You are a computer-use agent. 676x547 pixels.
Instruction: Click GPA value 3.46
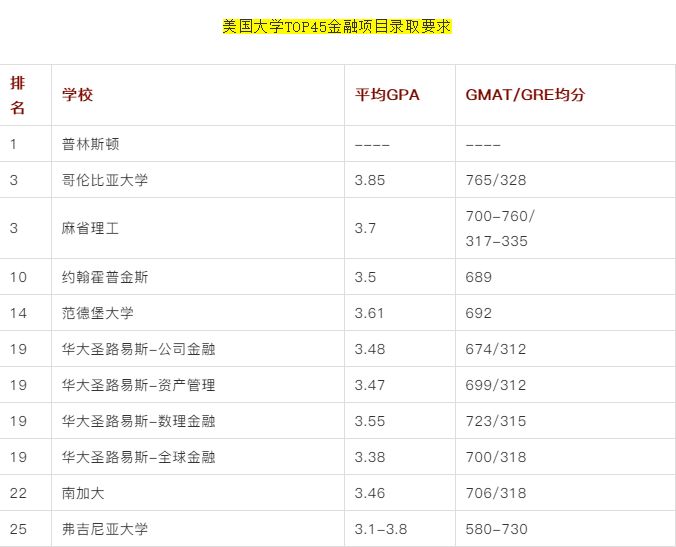point(369,493)
